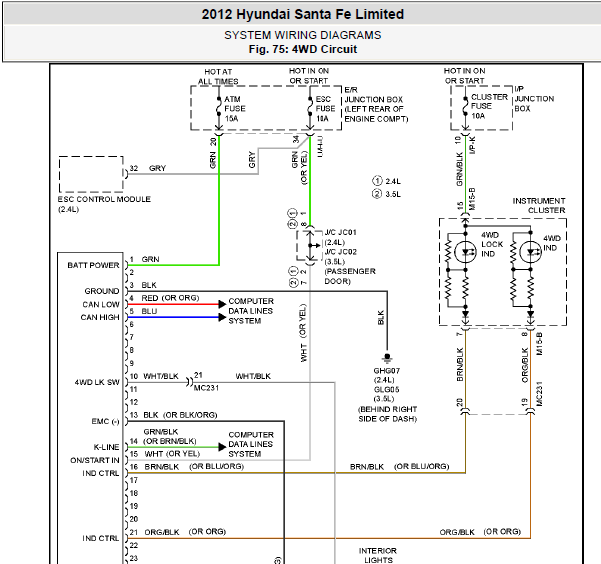Screen dimensions: 601x564
Task: Select the 4WD LOCK IND LED symbol
Action: 465,252
